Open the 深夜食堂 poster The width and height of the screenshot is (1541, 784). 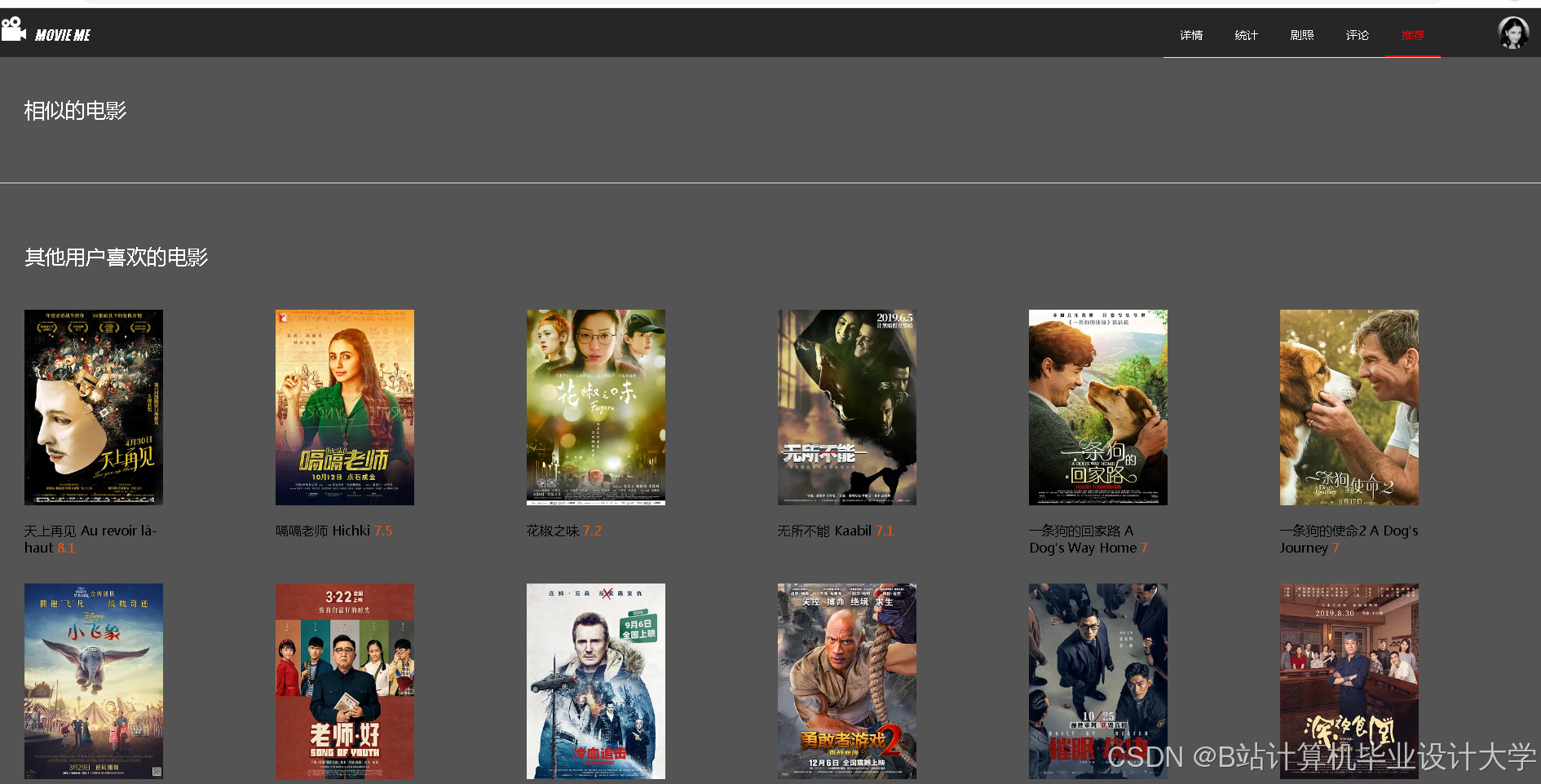[x=1349, y=681]
